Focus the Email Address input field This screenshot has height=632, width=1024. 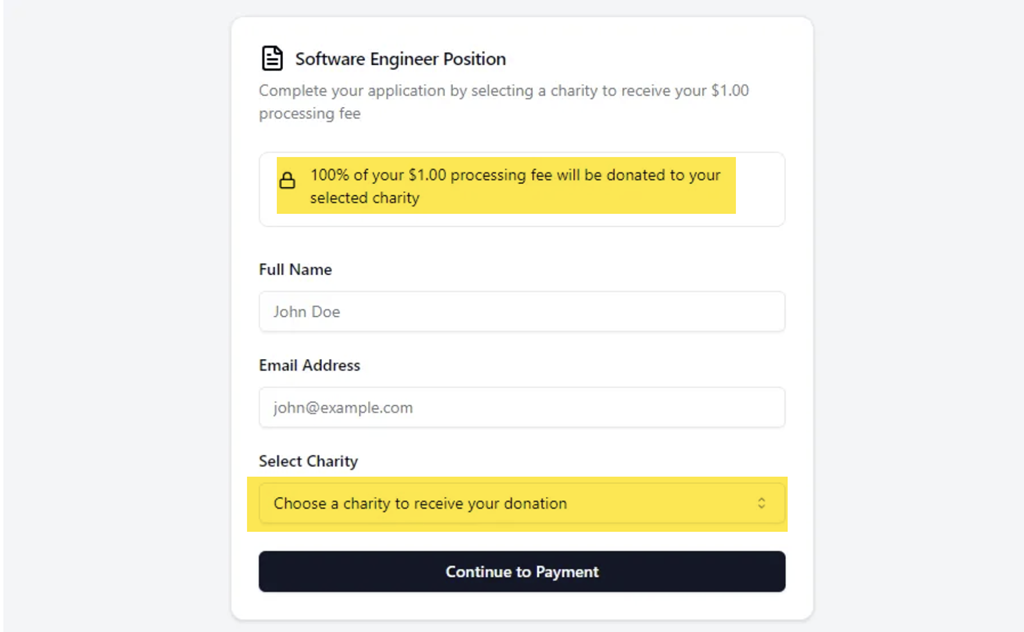pos(522,407)
